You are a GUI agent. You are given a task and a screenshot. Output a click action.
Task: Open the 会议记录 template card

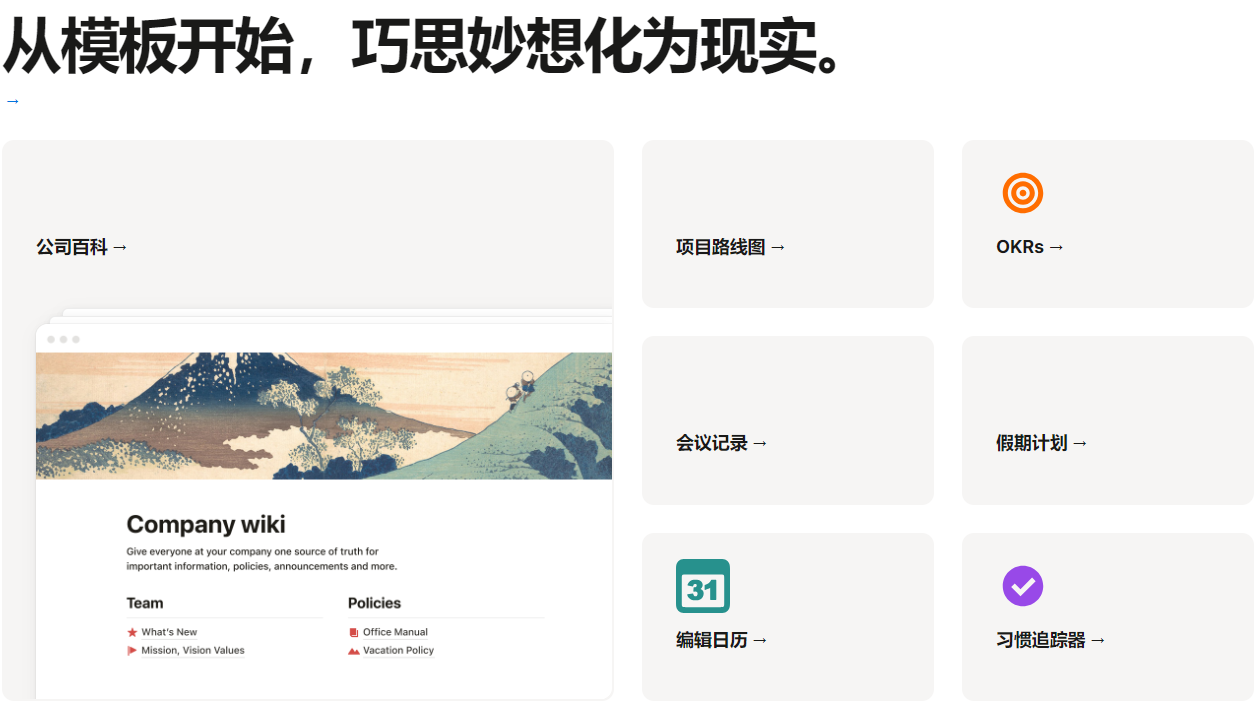point(788,420)
